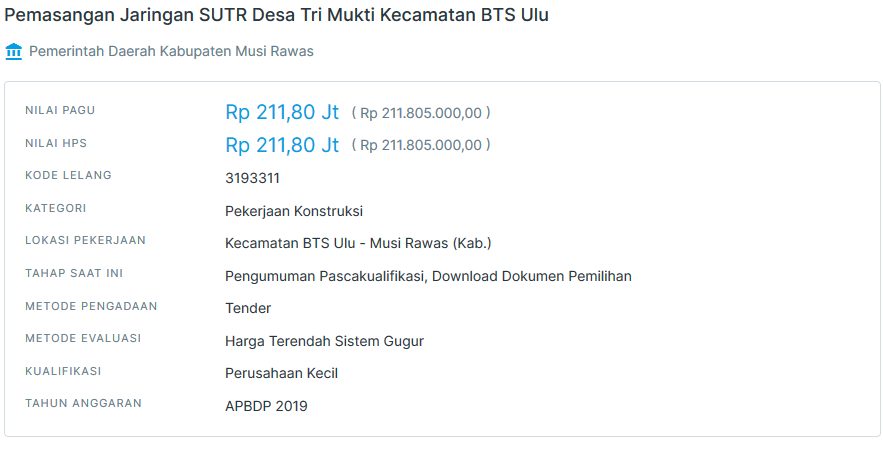Viewport: 883px width, 450px height.
Task: Click the NILAI HPS field label
Action: pyautogui.click(x=56, y=143)
